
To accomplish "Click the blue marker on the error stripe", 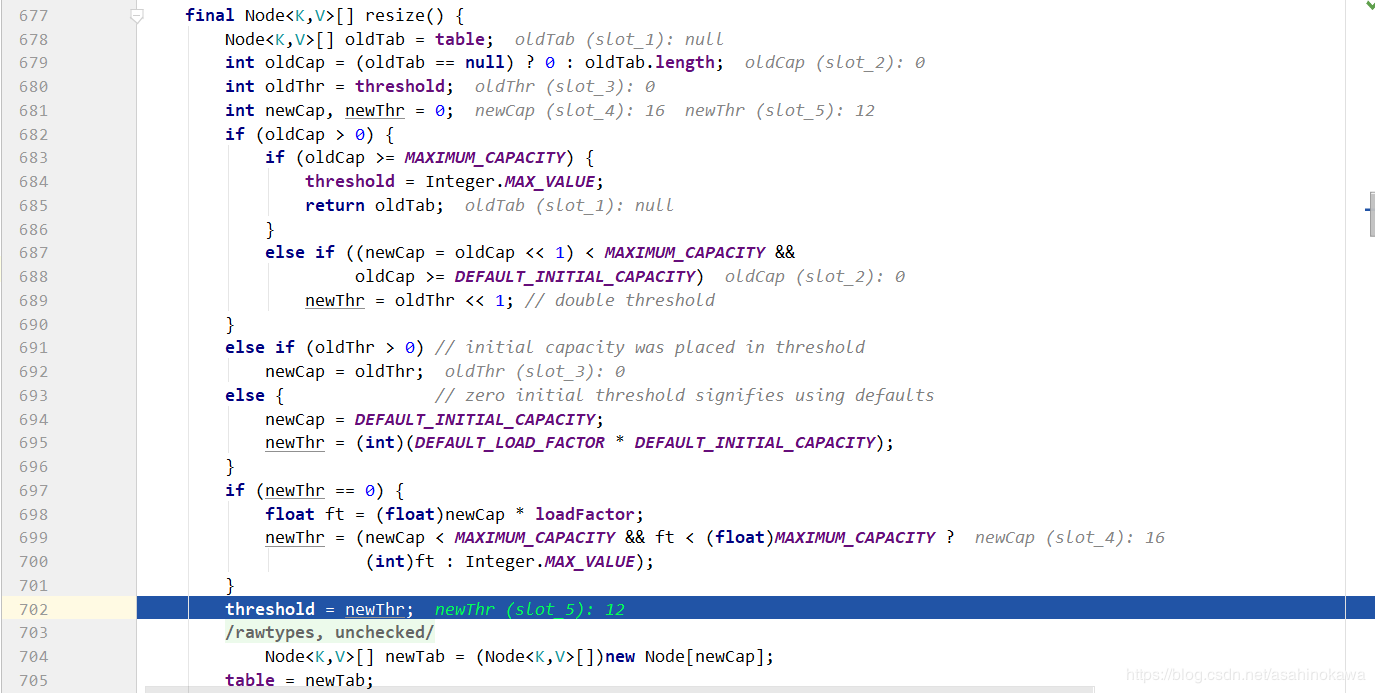I will [1369, 210].
